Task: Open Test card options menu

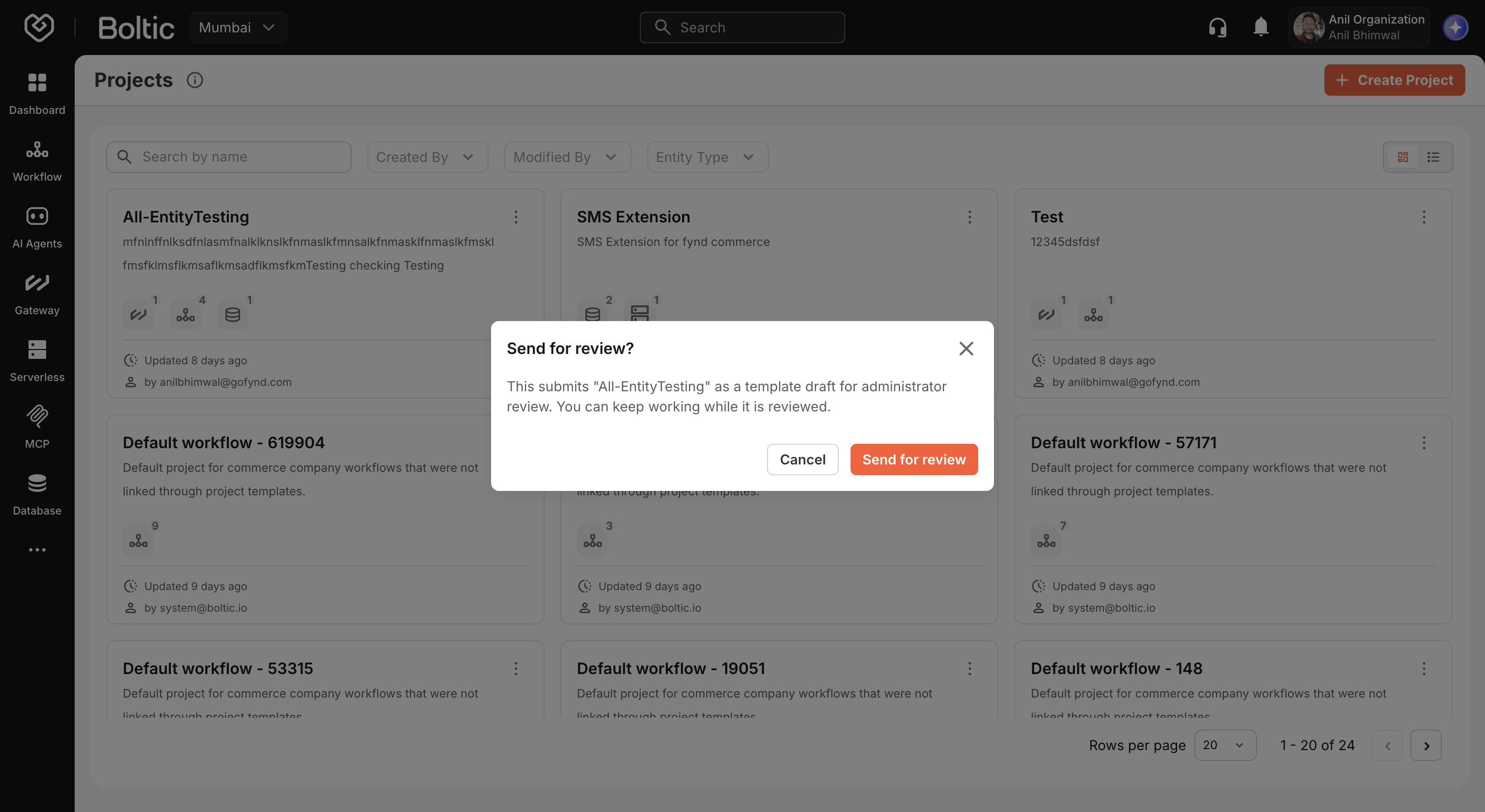Action: click(x=1424, y=217)
